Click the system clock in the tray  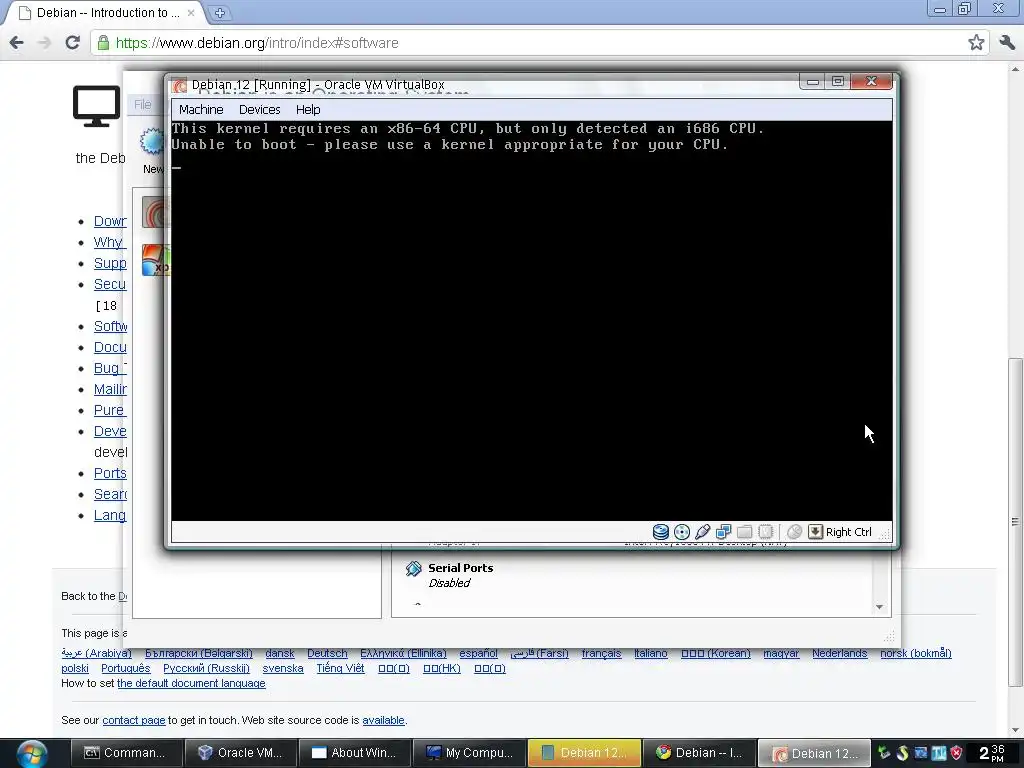pyautogui.click(x=991, y=753)
